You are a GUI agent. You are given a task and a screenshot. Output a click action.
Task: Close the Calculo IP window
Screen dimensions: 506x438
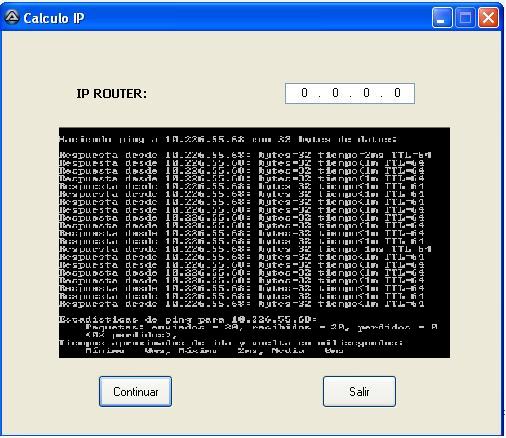488,18
